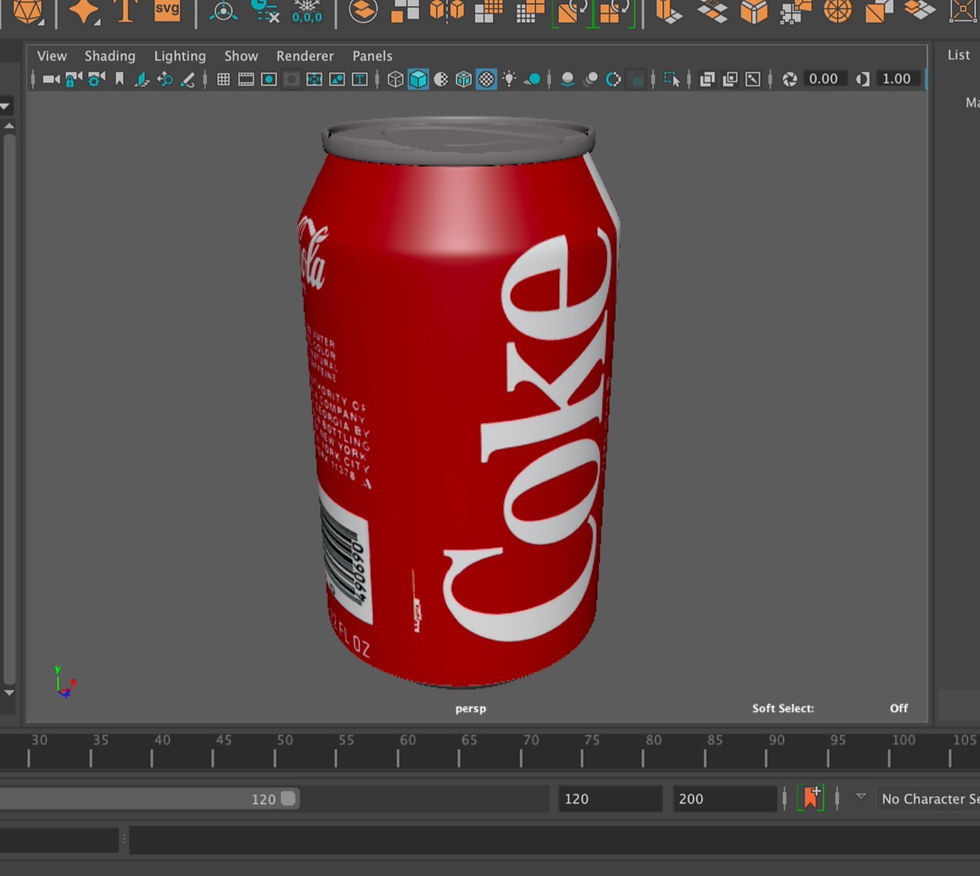Toggle the Film Gate display

click(246, 79)
